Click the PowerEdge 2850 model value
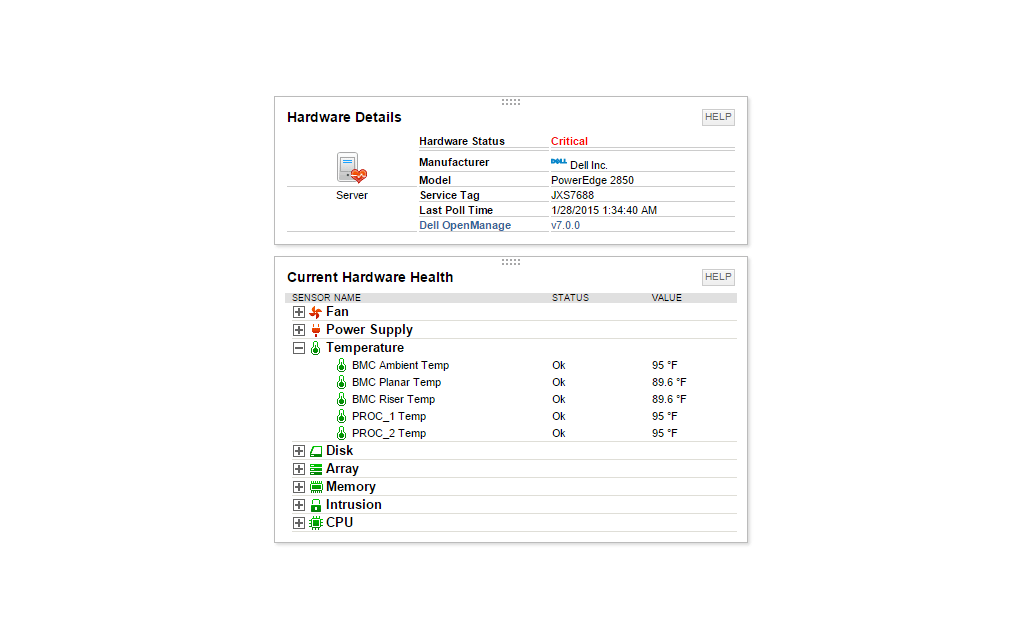 pyautogui.click(x=592, y=180)
